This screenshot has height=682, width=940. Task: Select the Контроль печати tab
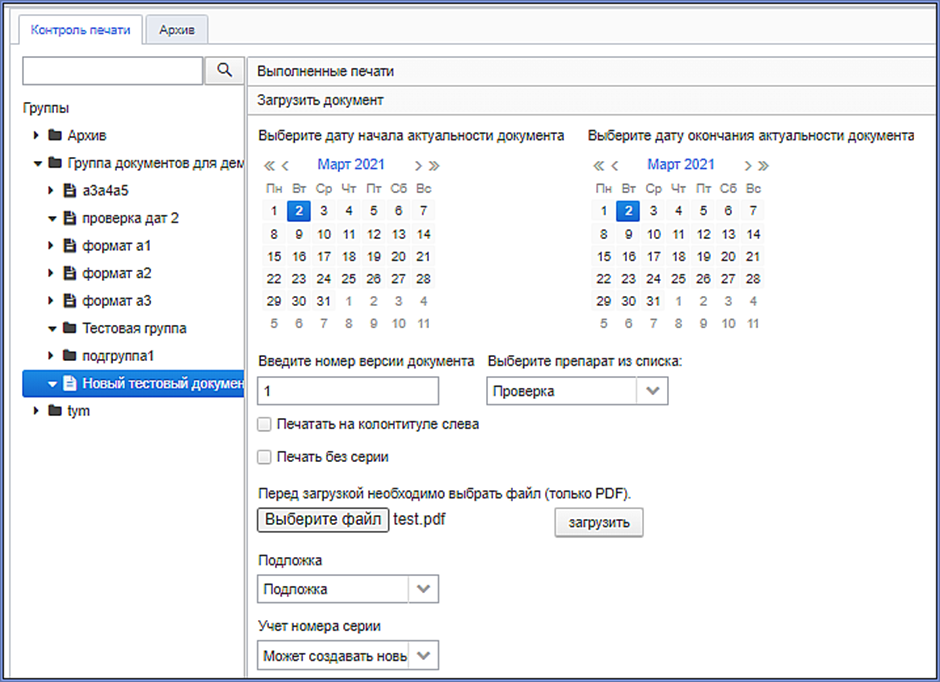click(80, 30)
